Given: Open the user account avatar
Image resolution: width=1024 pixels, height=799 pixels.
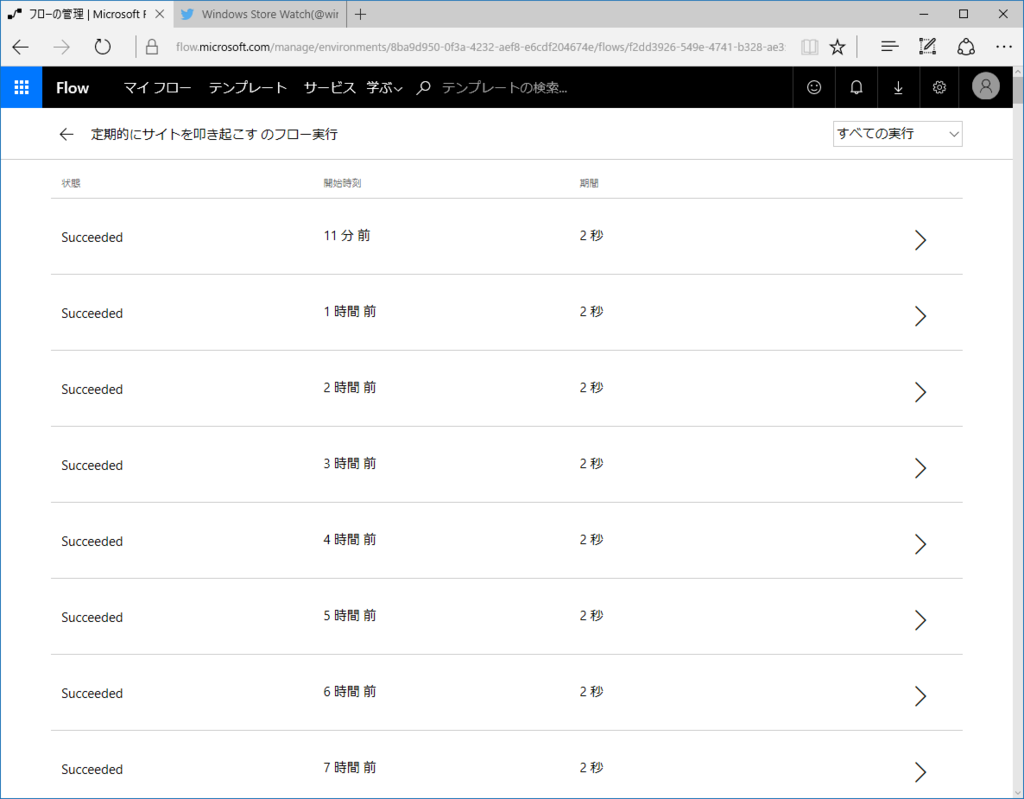Looking at the screenshot, I should click(x=985, y=86).
